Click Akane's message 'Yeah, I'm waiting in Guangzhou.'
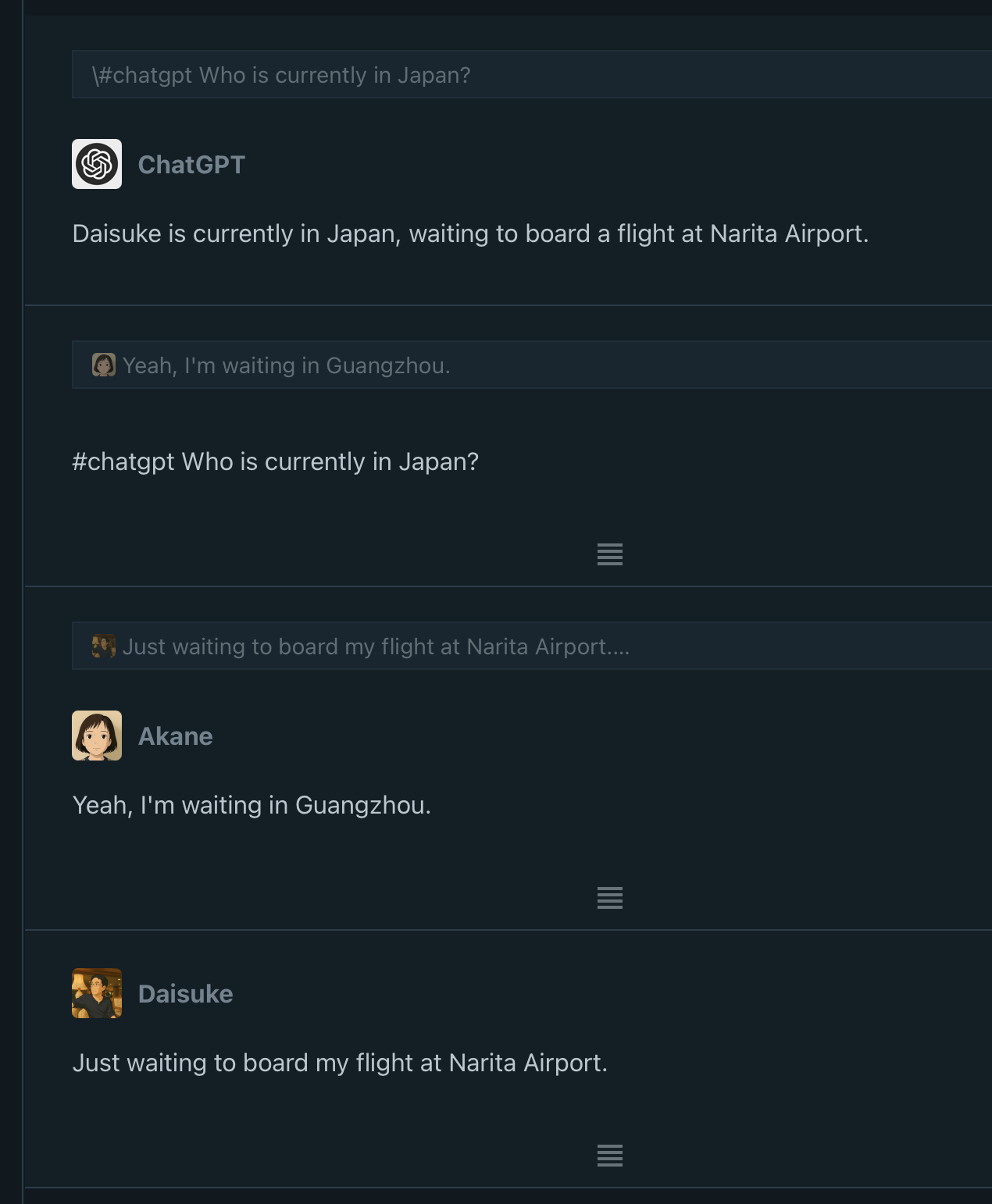Viewport: 992px width, 1204px height. click(x=252, y=805)
